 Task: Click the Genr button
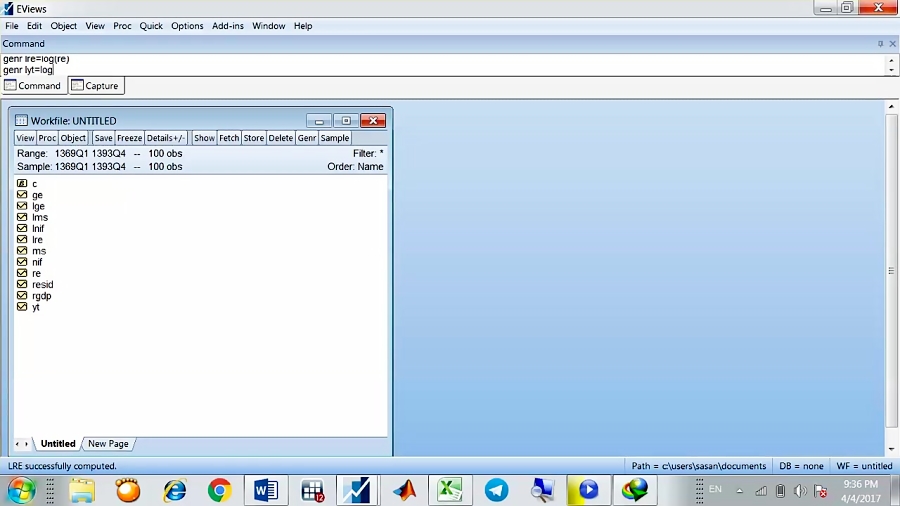(307, 138)
